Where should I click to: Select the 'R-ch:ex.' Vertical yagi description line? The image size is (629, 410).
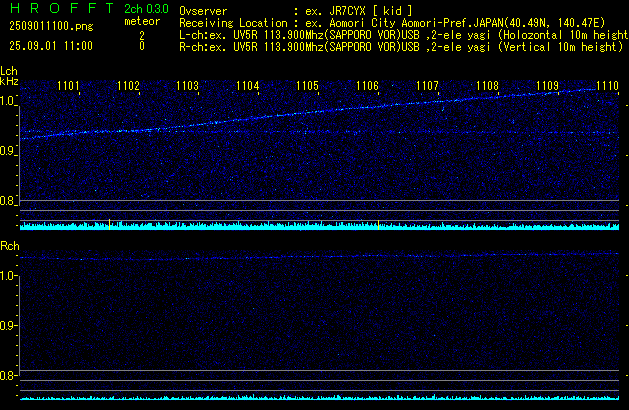[401, 47]
